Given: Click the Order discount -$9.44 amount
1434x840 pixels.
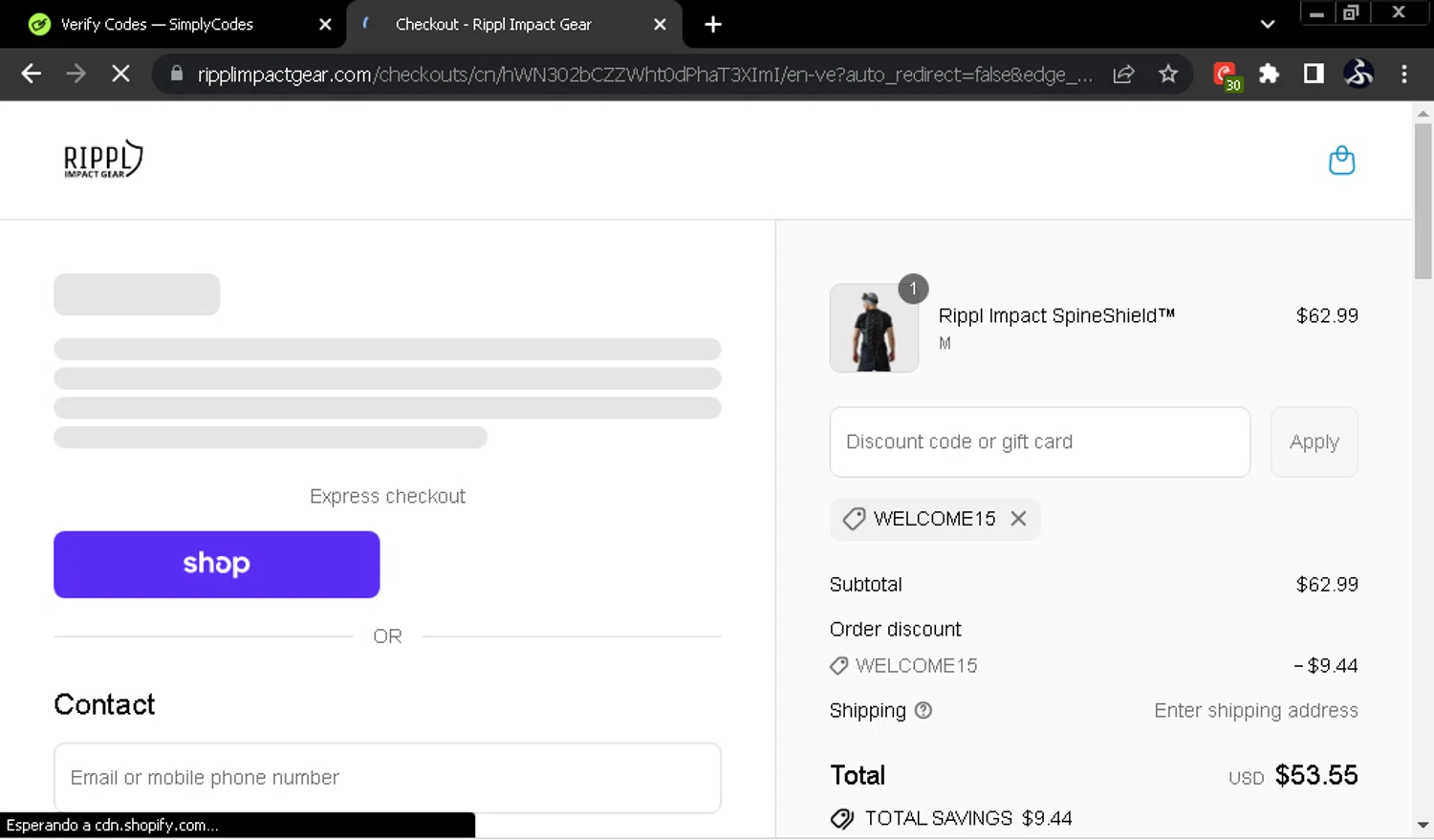Looking at the screenshot, I should (x=1326, y=665).
